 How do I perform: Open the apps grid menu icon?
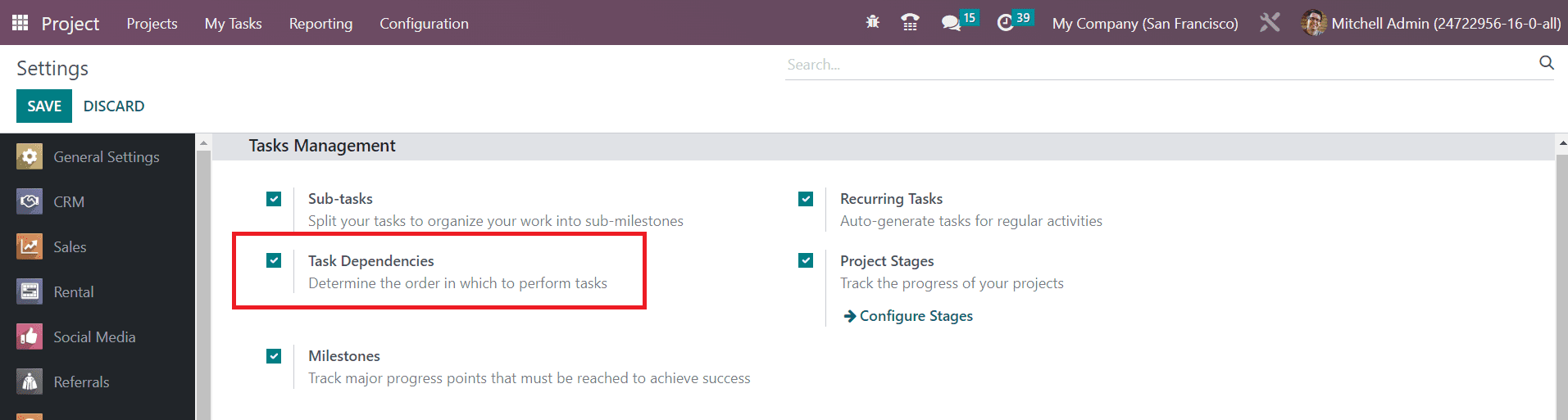click(20, 23)
